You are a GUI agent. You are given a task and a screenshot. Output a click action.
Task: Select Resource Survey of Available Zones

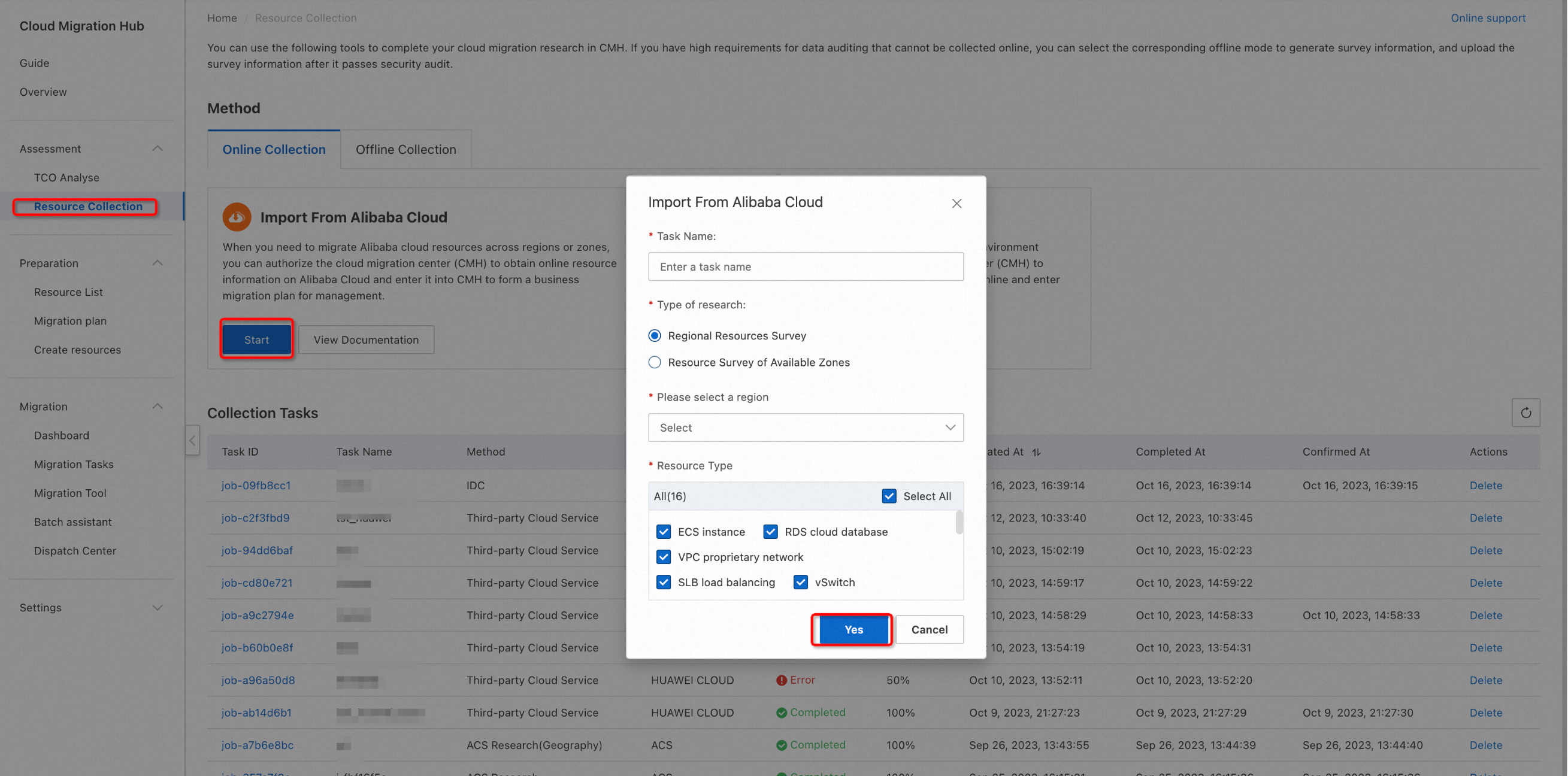point(655,362)
